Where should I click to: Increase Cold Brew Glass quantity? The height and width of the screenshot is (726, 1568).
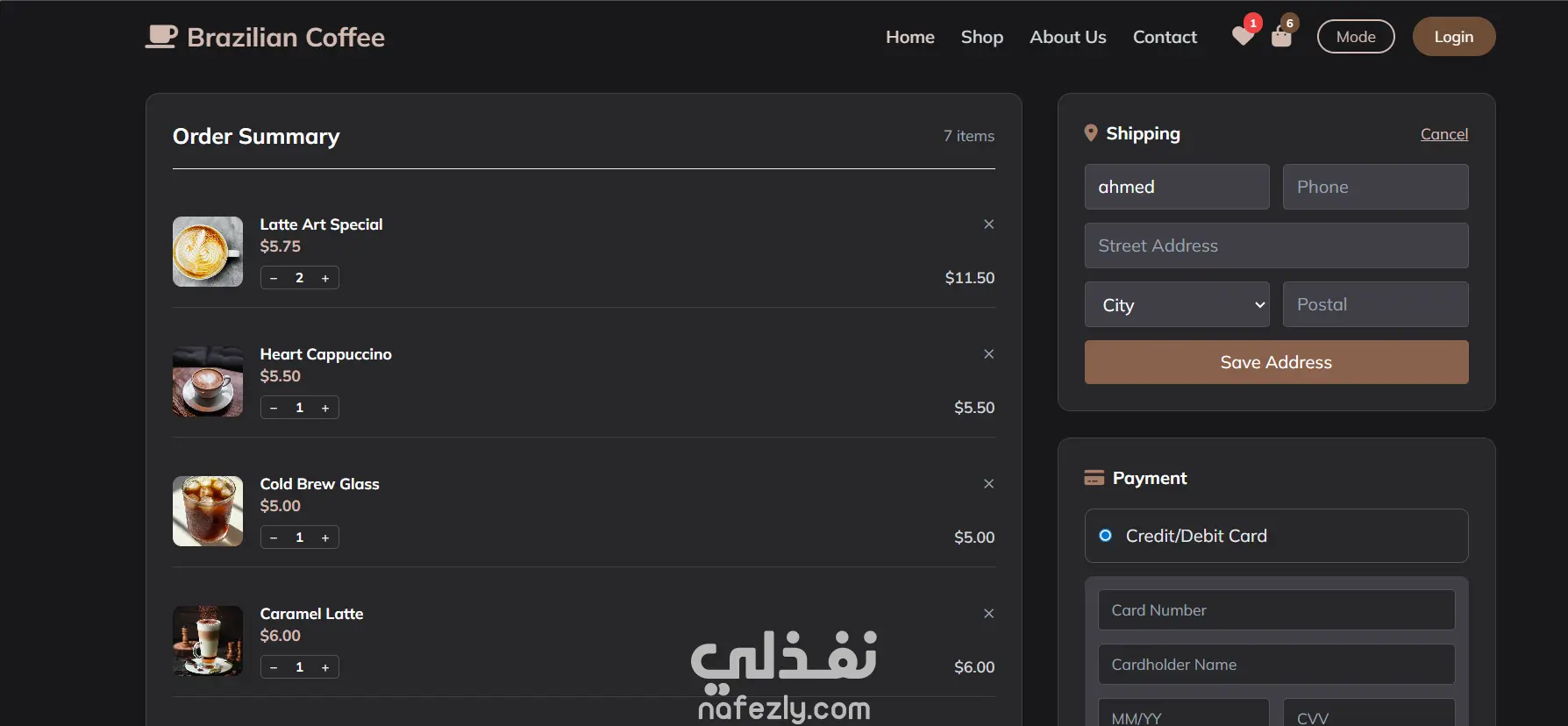[325, 537]
